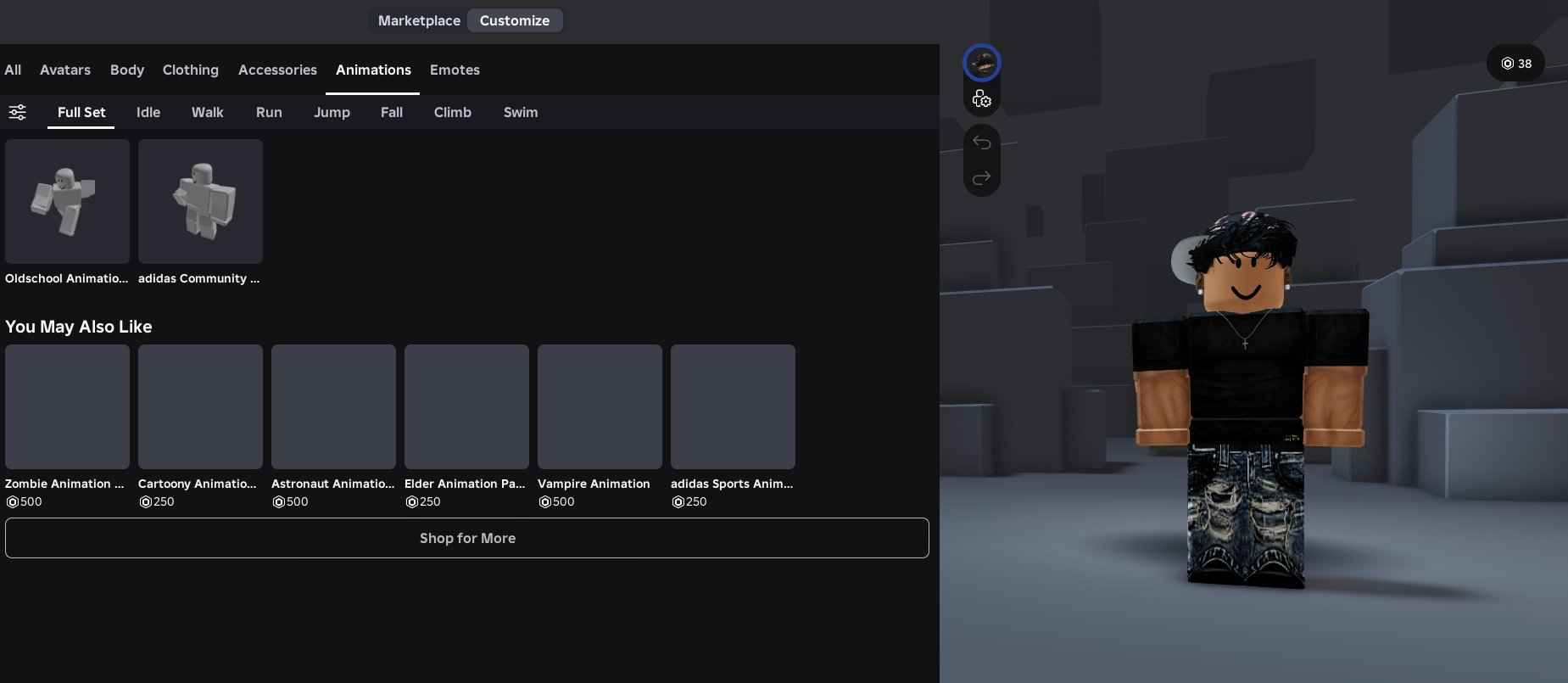The height and width of the screenshot is (683, 1568).
Task: Open the adidas Sports Animation card
Action: tap(733, 406)
